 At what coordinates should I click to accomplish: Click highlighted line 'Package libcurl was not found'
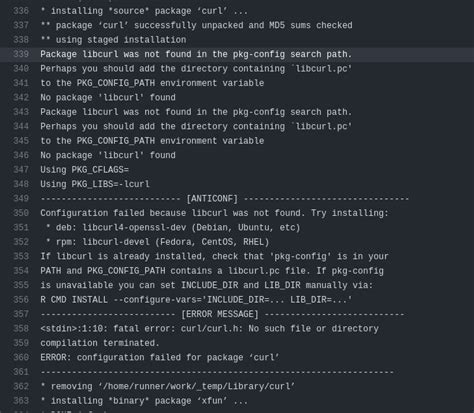click(196, 54)
